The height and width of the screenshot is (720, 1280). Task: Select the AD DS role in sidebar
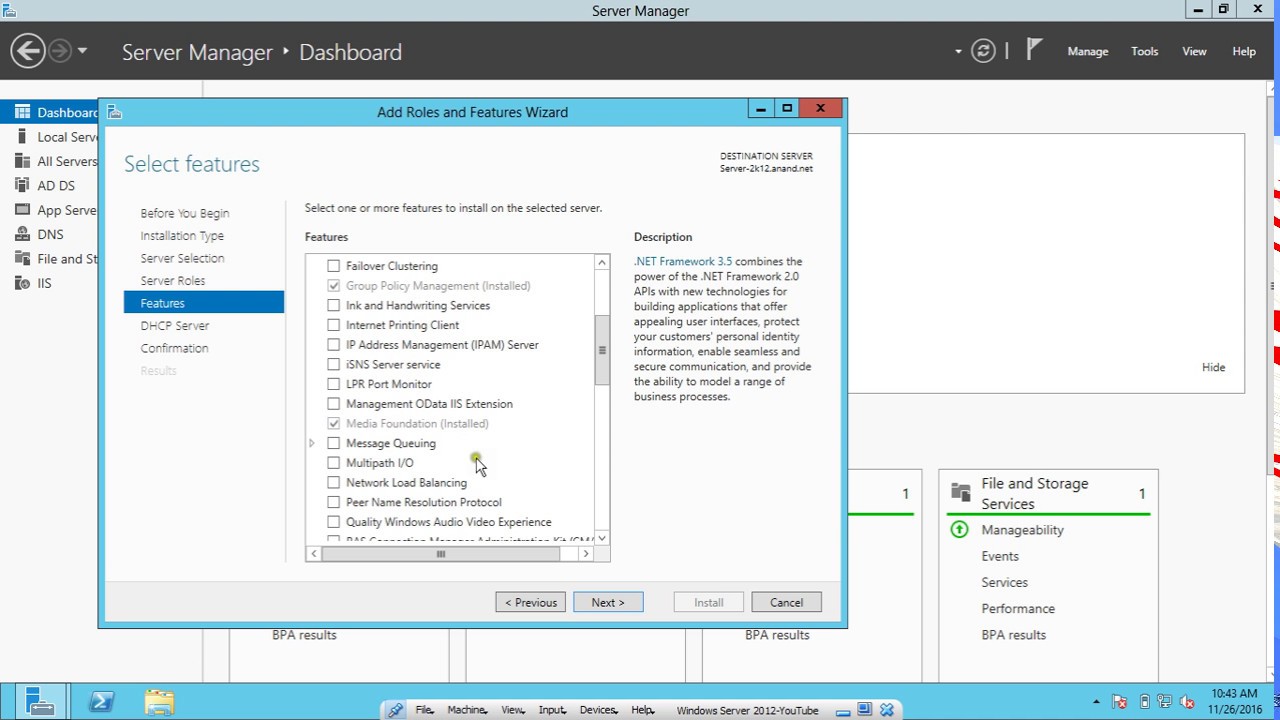55,186
